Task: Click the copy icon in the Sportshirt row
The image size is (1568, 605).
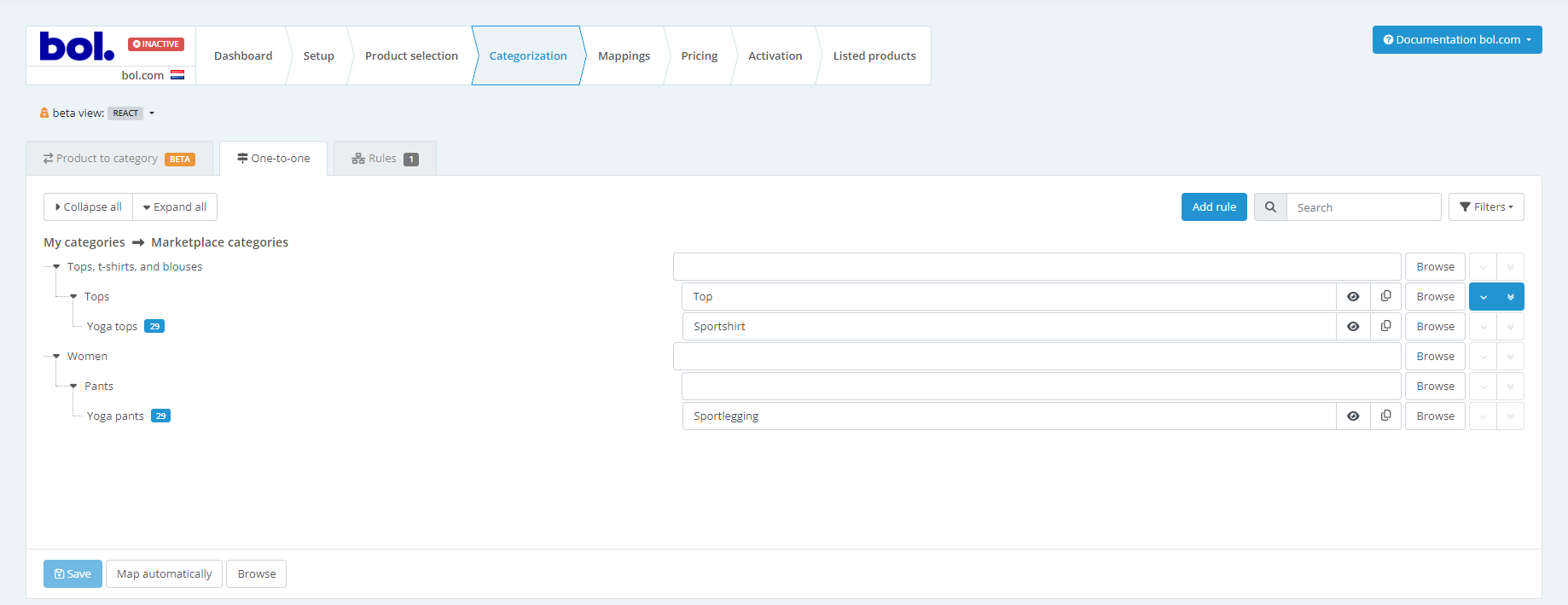Action: 1385,326
